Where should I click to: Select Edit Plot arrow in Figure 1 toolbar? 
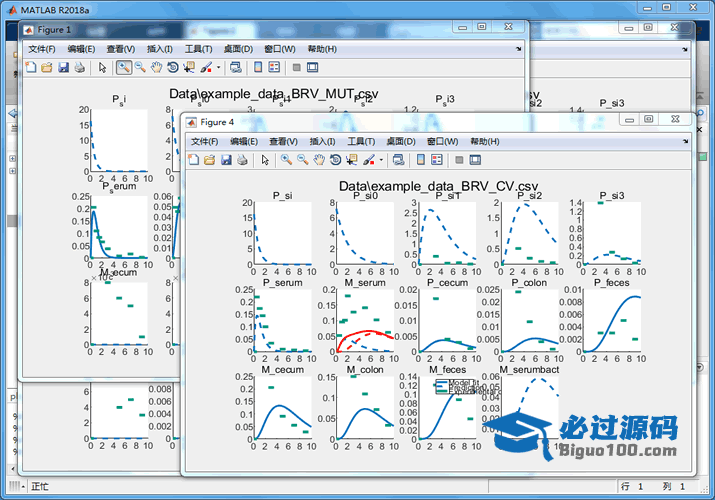(x=102, y=67)
